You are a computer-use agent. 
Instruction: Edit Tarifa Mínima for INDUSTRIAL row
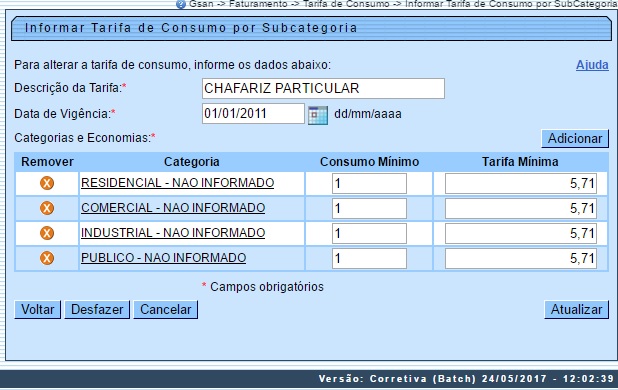coord(521,234)
